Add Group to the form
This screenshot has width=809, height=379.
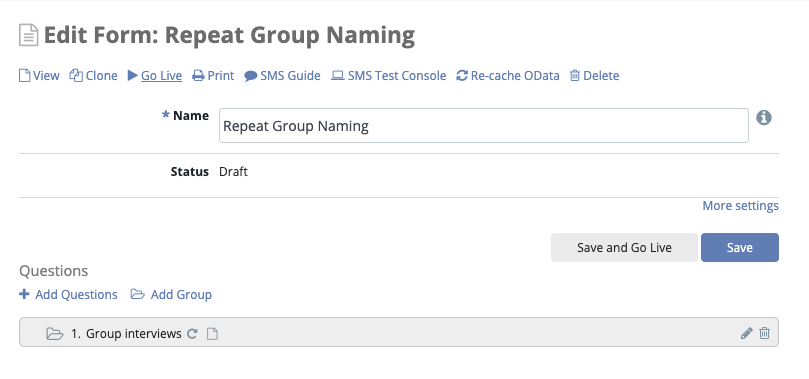click(171, 294)
